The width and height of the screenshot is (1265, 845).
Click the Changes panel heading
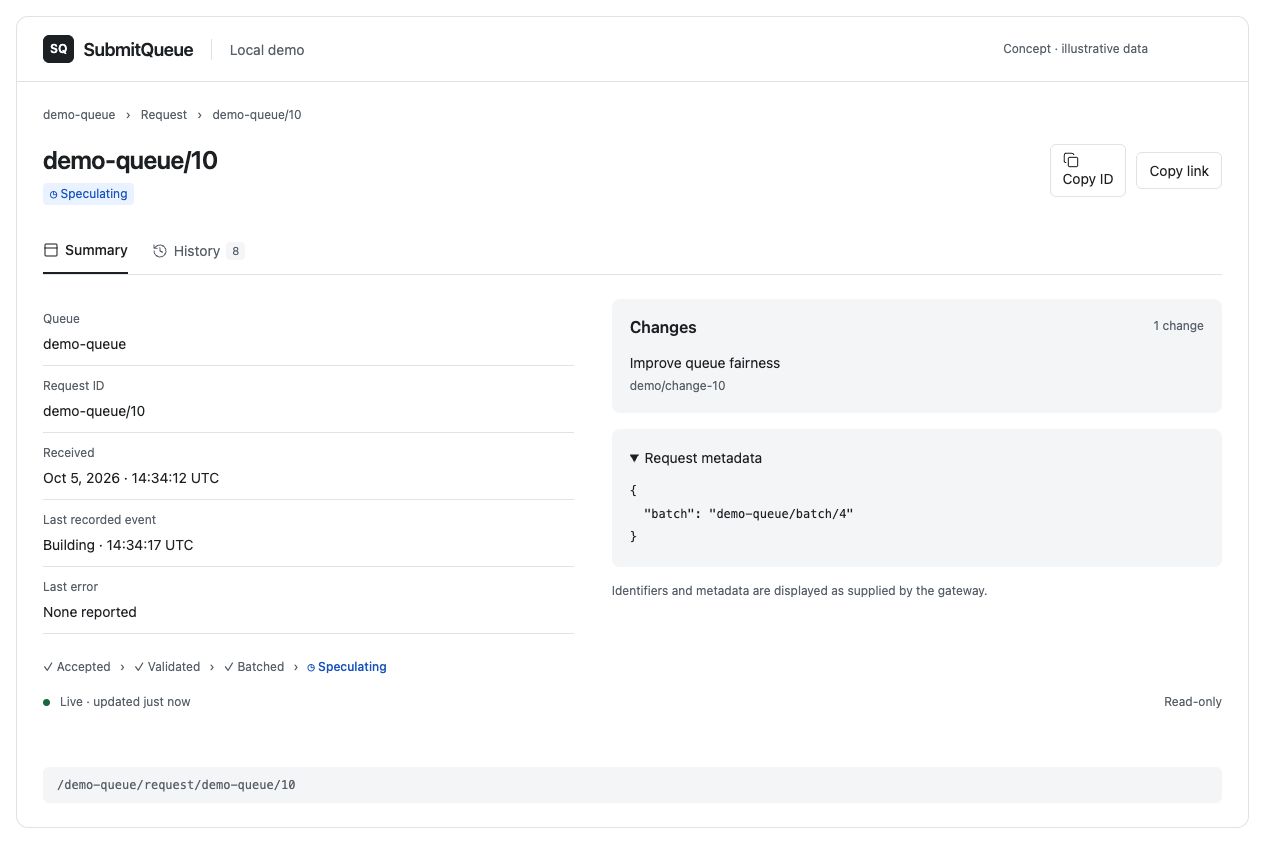coord(663,327)
